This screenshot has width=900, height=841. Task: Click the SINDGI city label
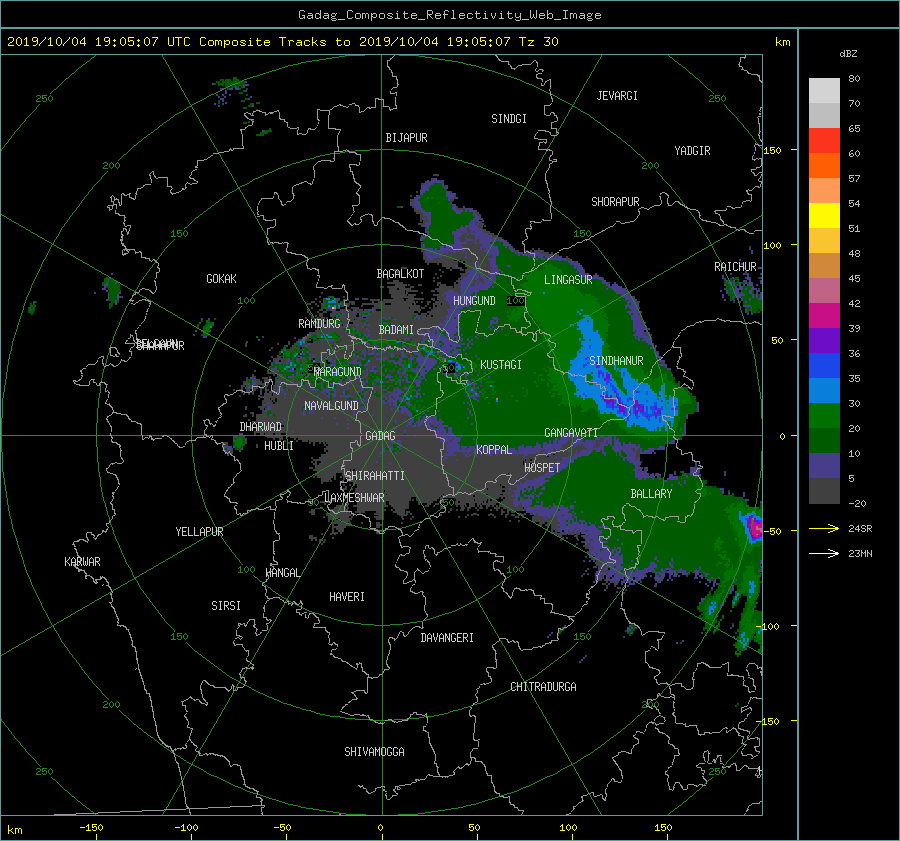pyautogui.click(x=509, y=119)
